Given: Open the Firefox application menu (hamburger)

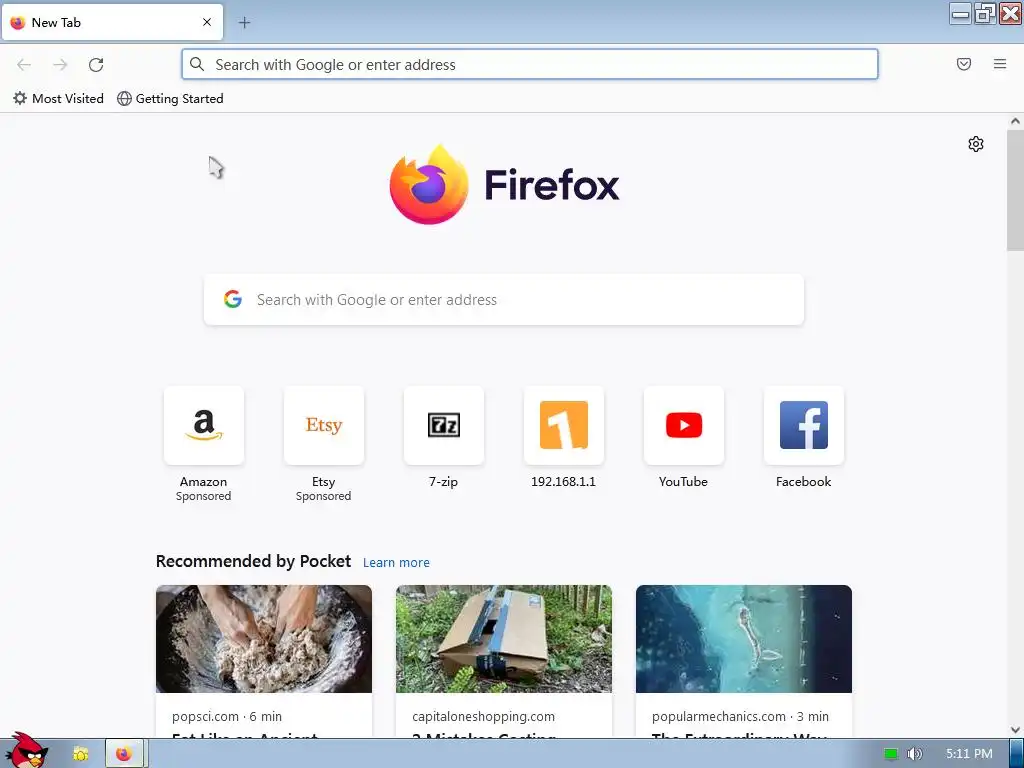Looking at the screenshot, I should click(1000, 64).
